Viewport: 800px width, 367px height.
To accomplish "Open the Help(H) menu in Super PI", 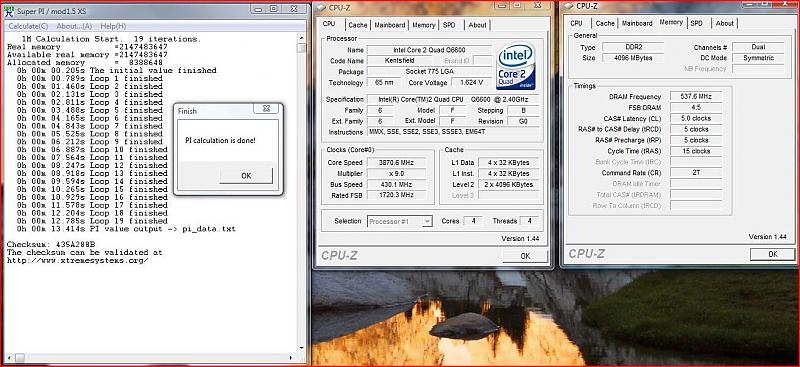I will coord(113,26).
